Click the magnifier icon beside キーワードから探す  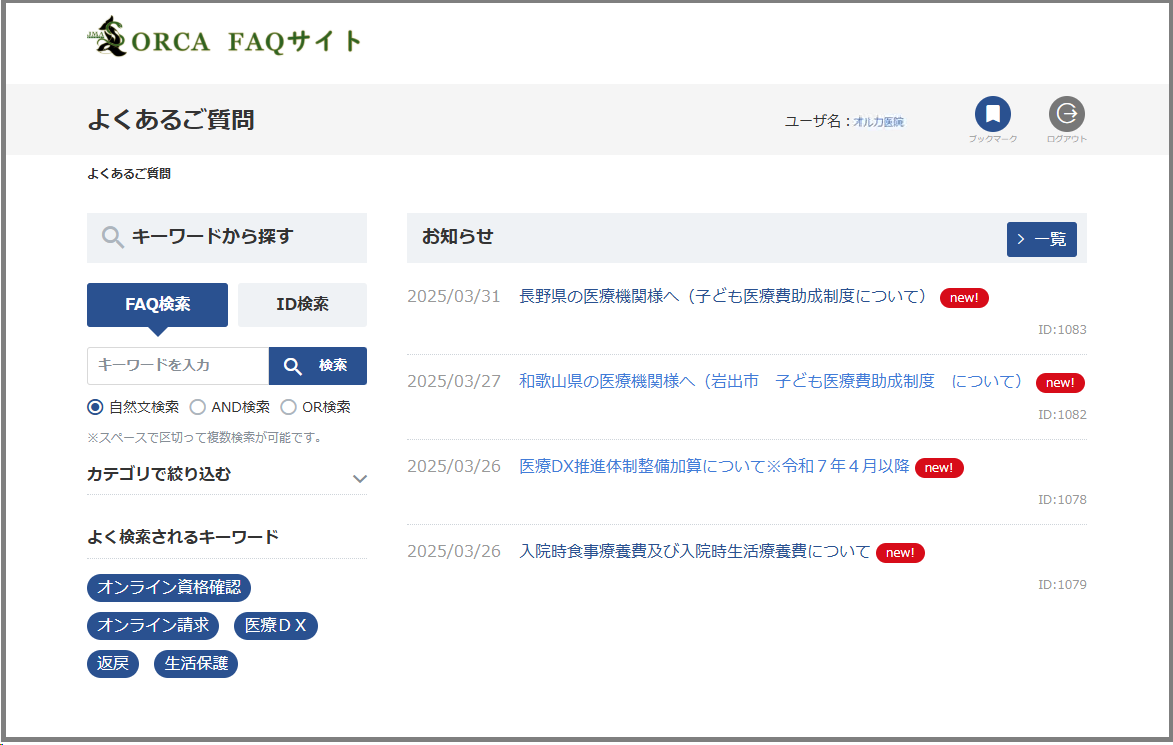pos(112,237)
